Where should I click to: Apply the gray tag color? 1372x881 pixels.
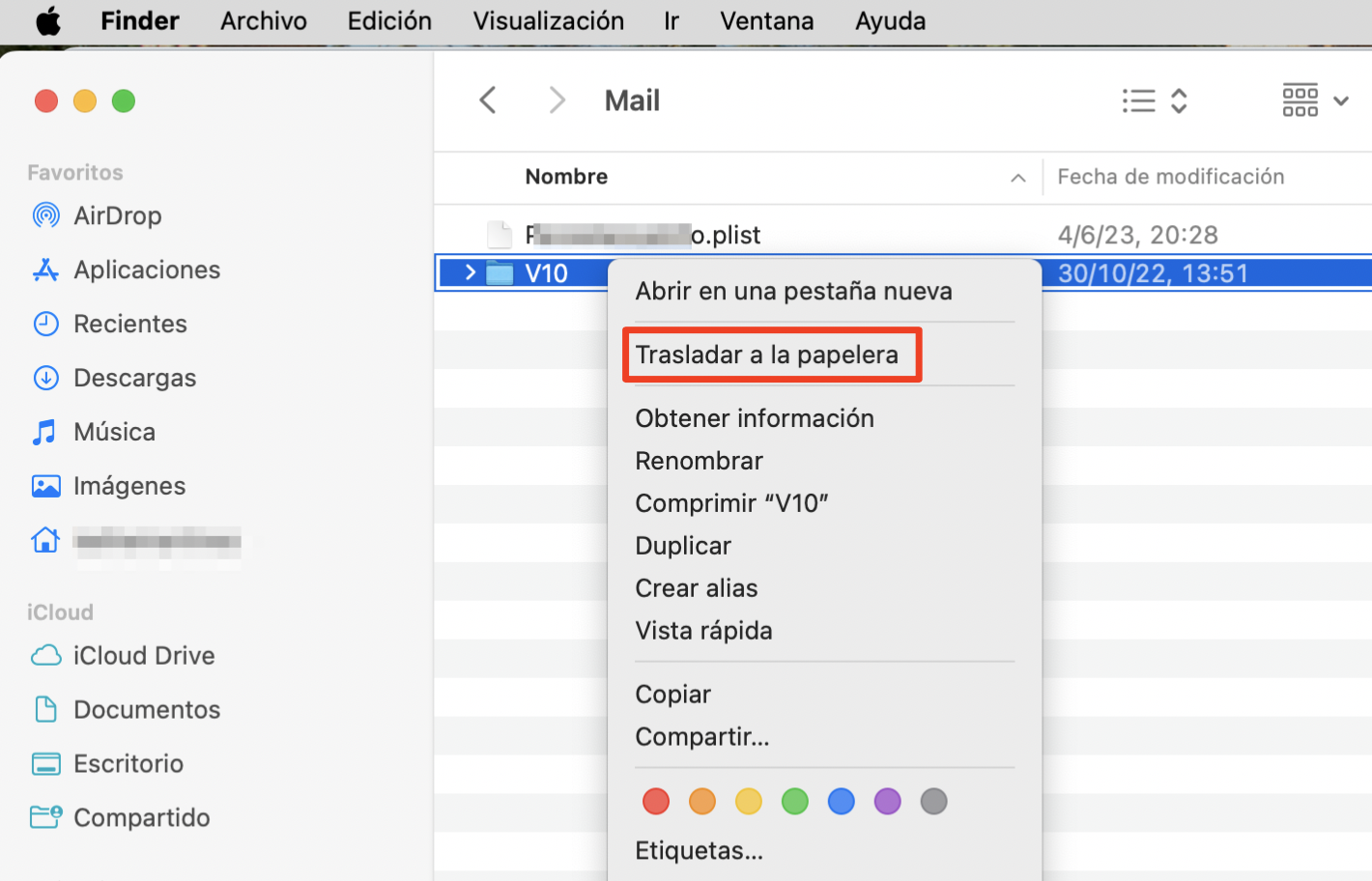(933, 801)
